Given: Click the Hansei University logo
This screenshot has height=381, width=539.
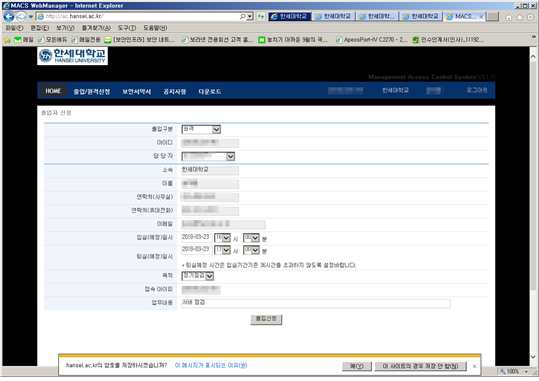Looking at the screenshot, I should point(73,56).
